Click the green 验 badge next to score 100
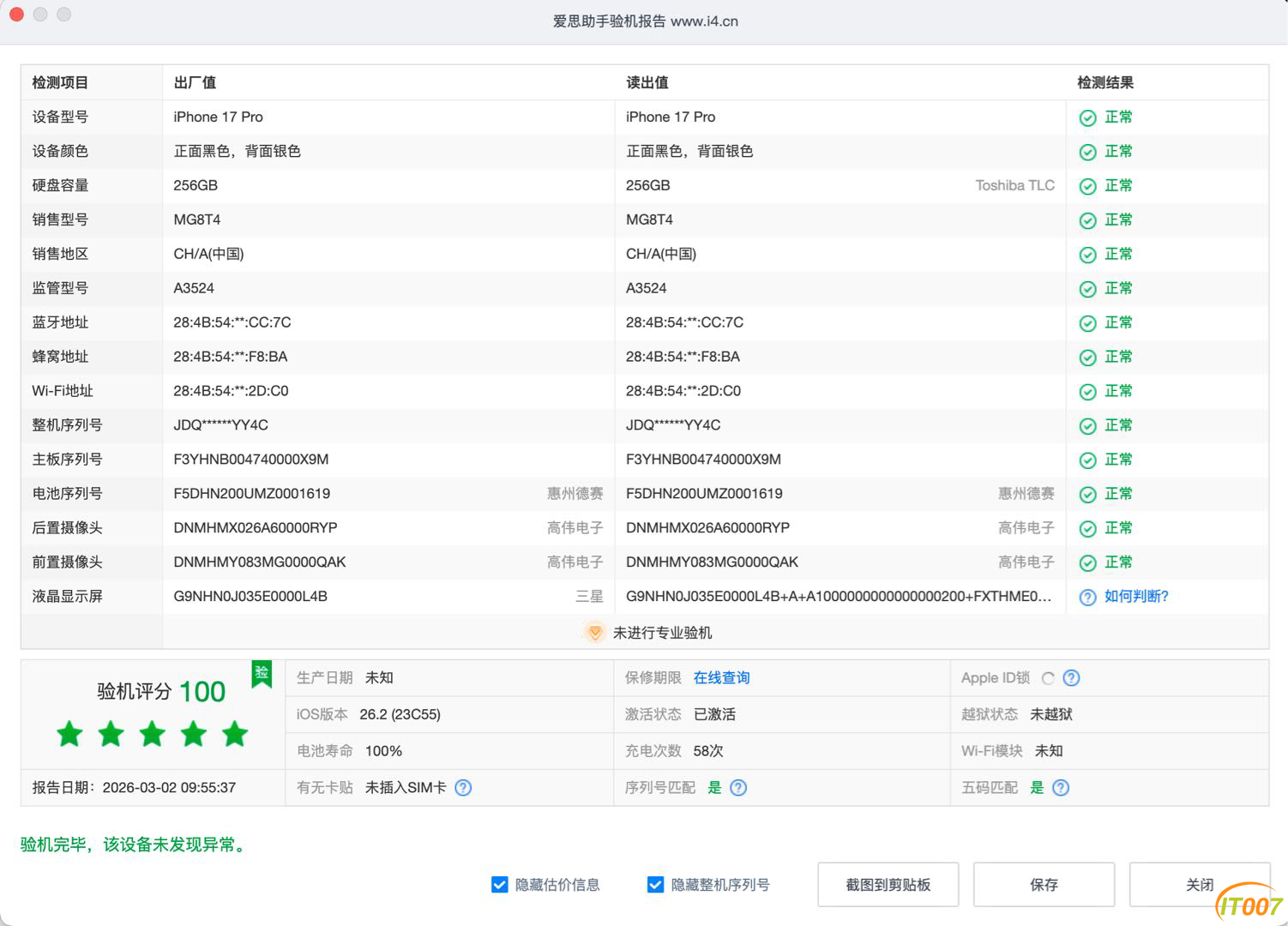The height and width of the screenshot is (926, 1288). click(x=262, y=674)
